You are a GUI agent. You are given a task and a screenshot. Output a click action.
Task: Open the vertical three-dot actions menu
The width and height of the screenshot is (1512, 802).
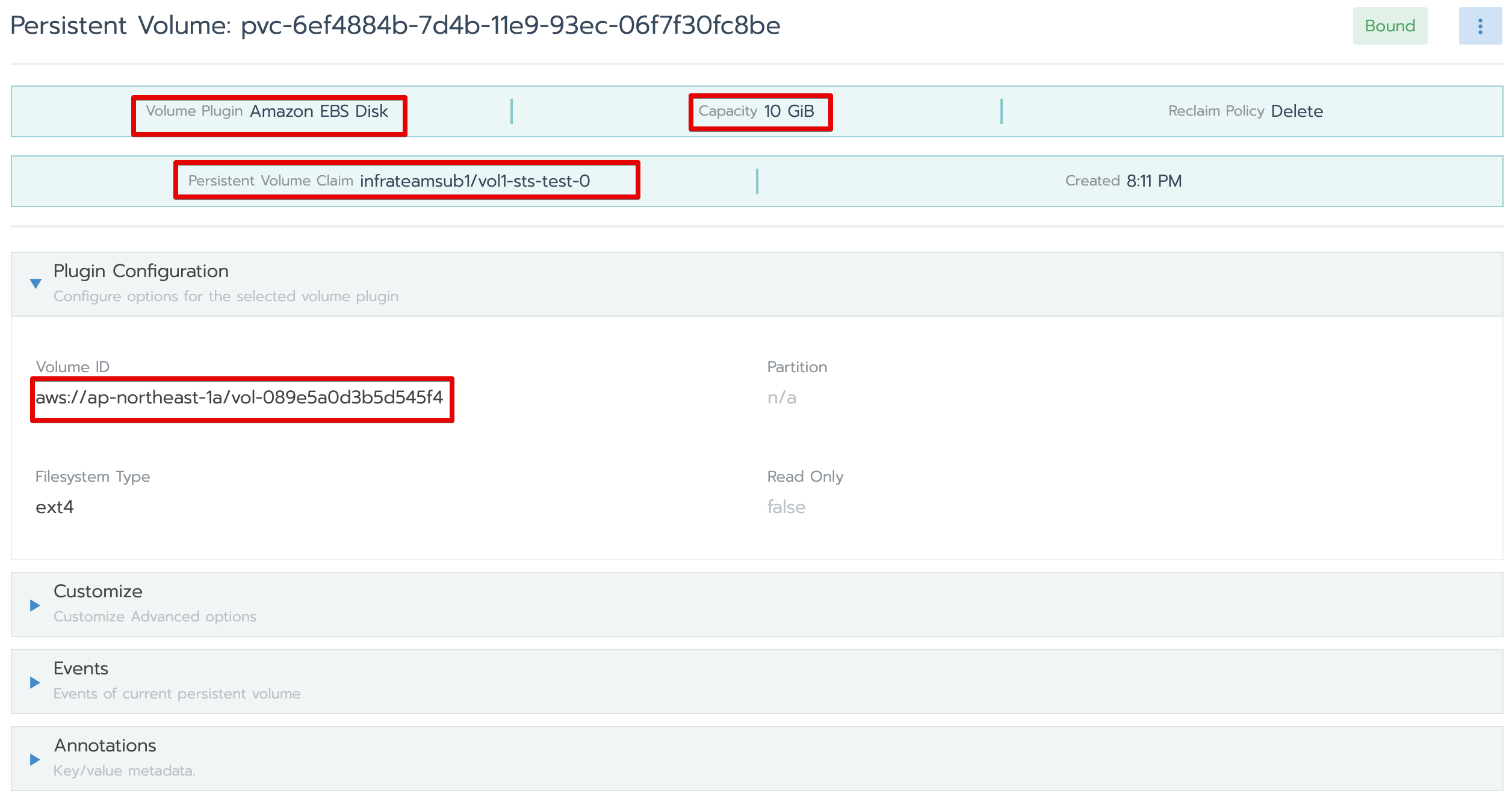tap(1479, 26)
